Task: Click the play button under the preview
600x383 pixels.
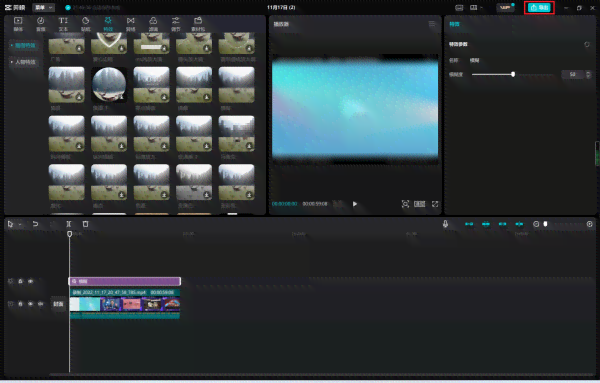Action: 355,204
